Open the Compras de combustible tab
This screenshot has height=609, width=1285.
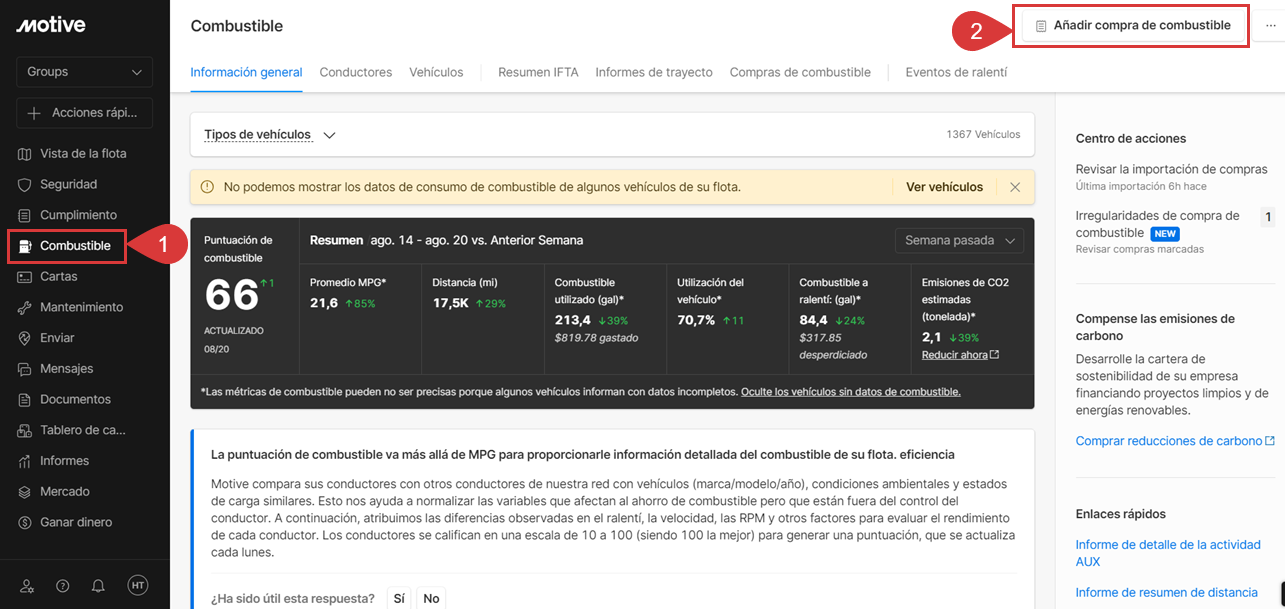click(x=800, y=72)
